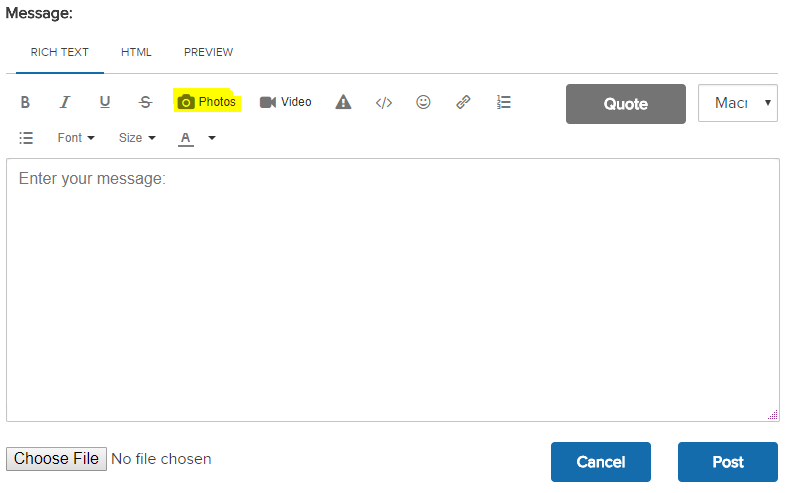Expand the text color picker arrow

[x=212, y=138]
